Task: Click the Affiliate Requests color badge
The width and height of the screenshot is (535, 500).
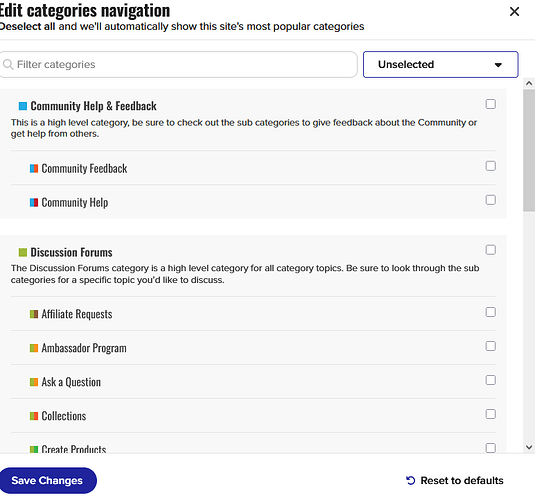Action: click(34, 314)
